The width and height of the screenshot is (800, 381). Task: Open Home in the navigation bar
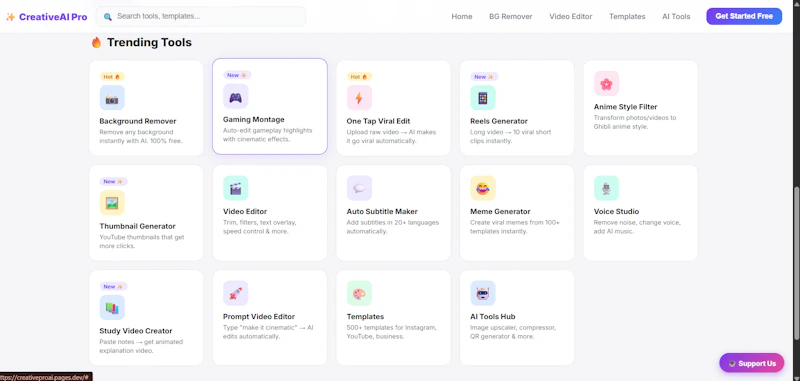tap(462, 16)
